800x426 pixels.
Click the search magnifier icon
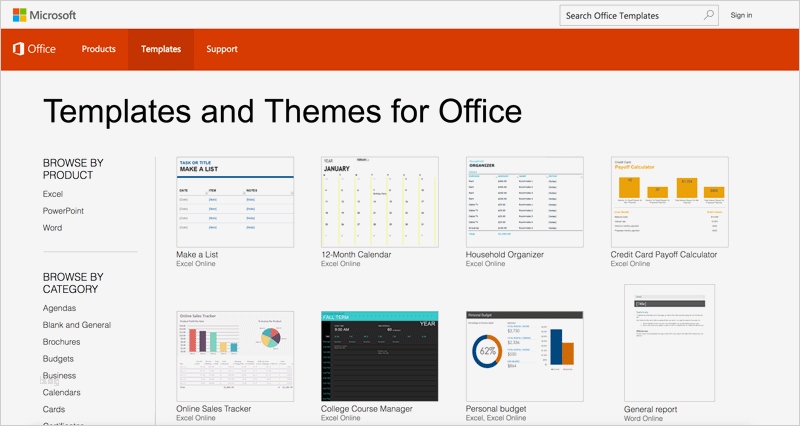(709, 15)
